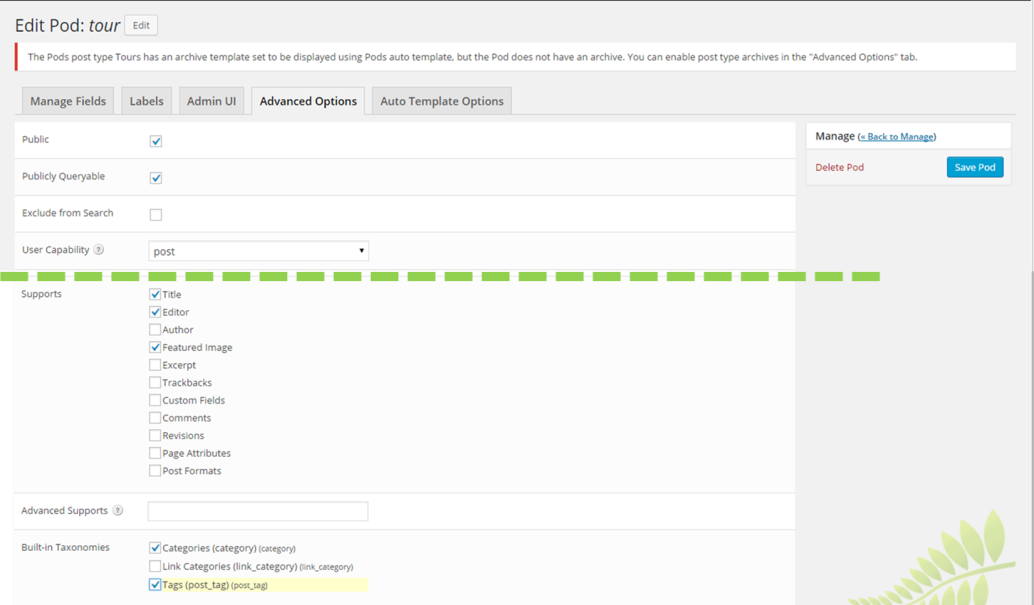Enable Exclude from Search checkbox
This screenshot has width=1034, height=605.
(156, 214)
